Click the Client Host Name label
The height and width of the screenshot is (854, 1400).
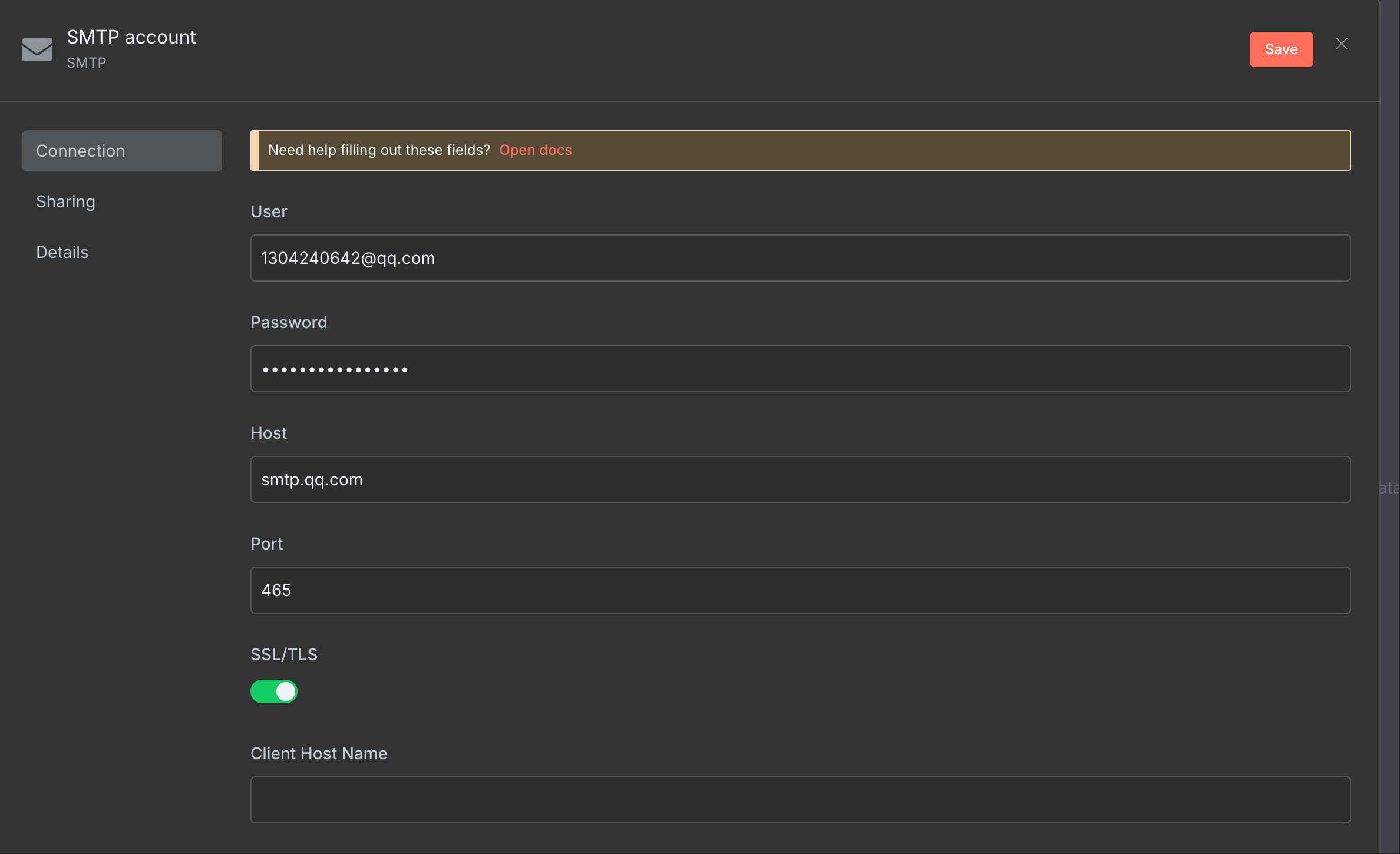point(318,753)
